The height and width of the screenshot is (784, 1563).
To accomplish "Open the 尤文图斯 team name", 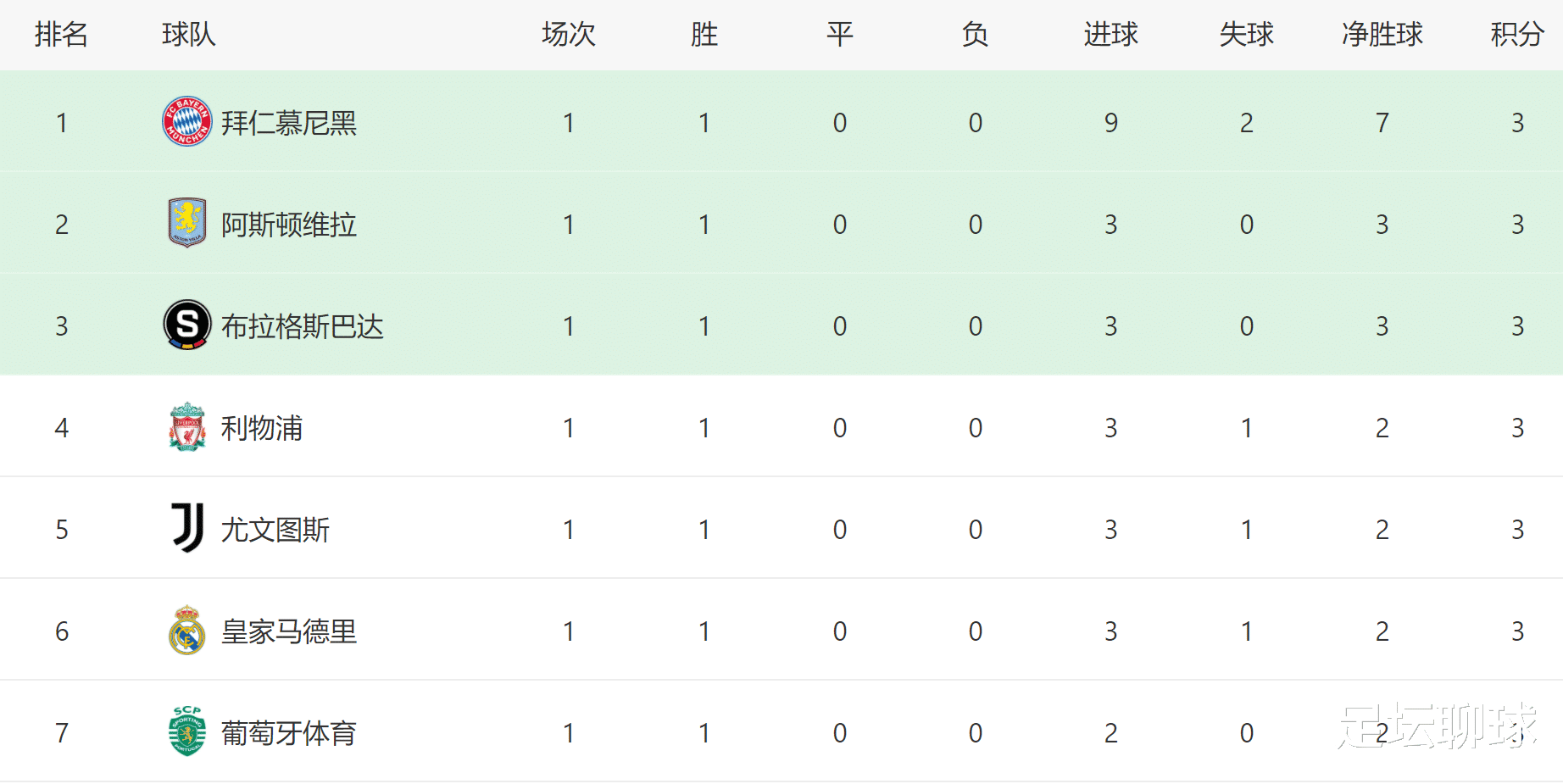I will (x=275, y=530).
